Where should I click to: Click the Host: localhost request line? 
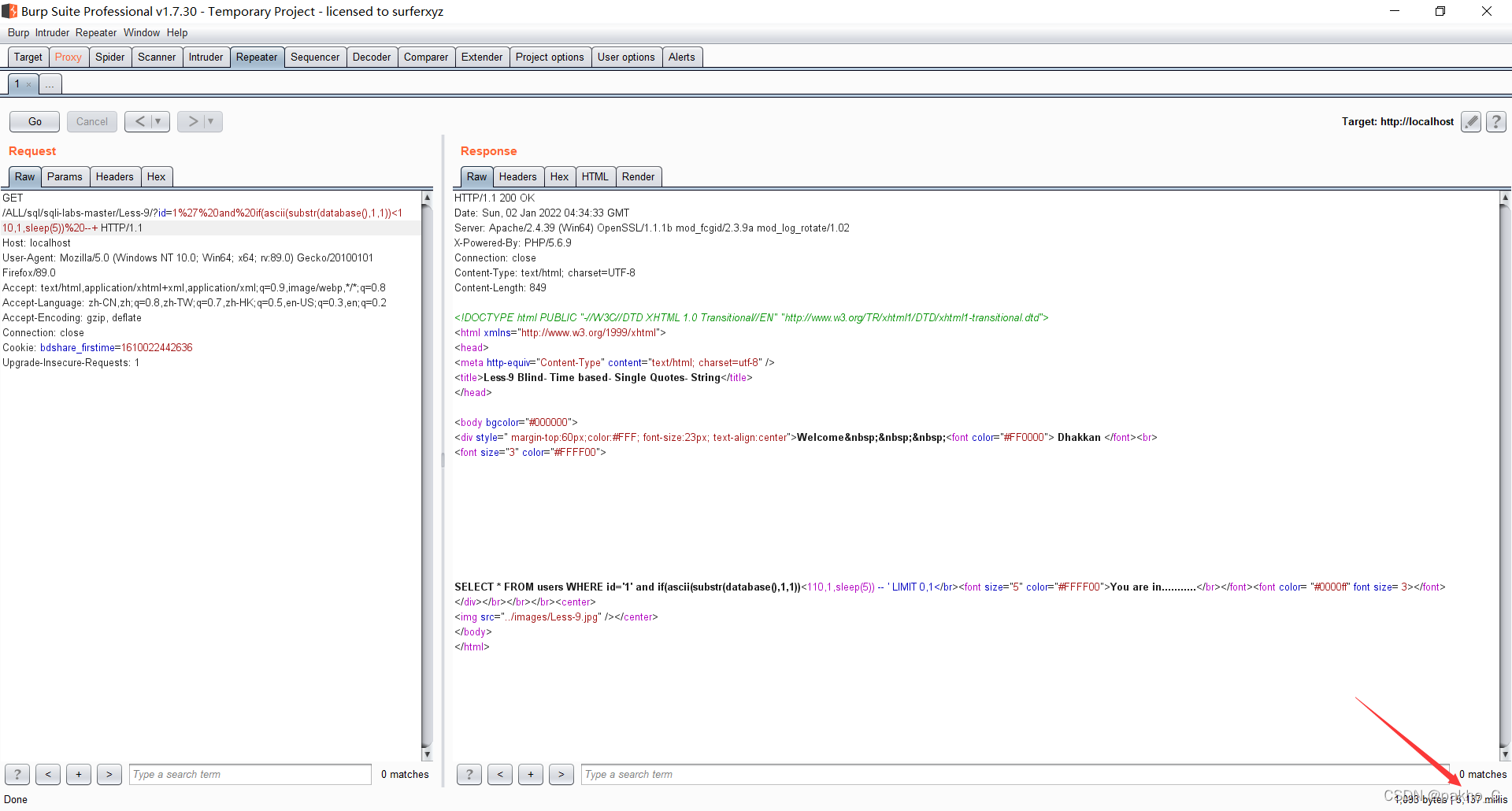[36, 243]
